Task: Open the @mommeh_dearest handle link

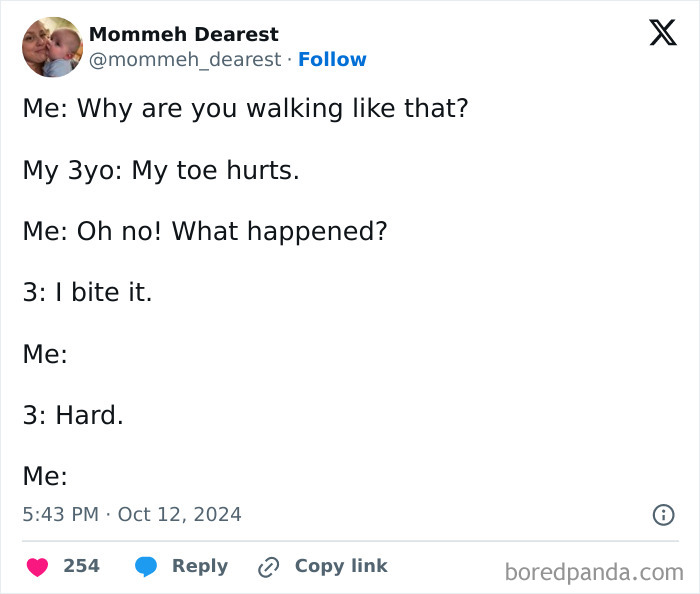Action: [x=185, y=60]
